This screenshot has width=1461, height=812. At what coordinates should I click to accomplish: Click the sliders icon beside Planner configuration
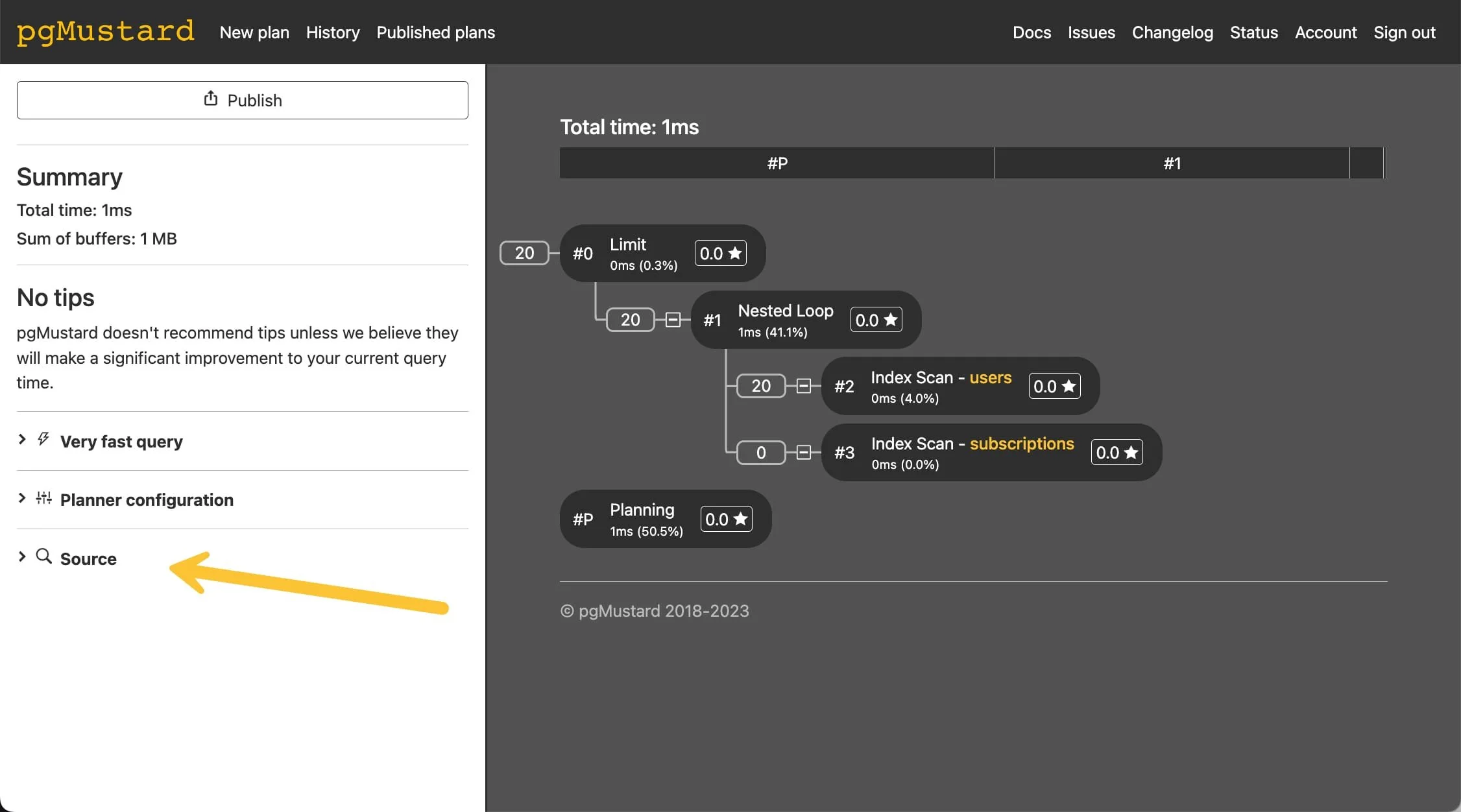43,498
